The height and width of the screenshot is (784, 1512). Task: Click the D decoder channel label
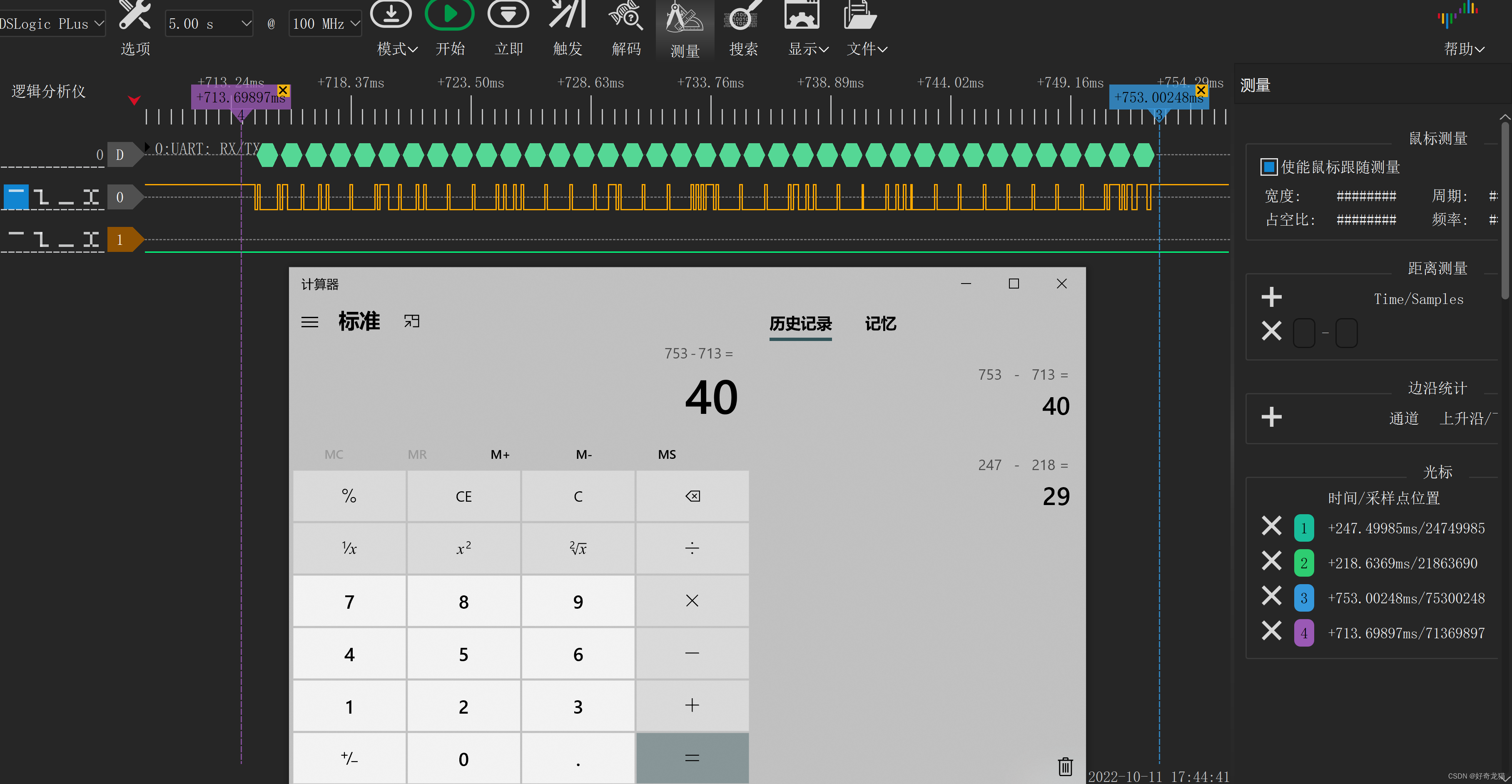coord(125,155)
